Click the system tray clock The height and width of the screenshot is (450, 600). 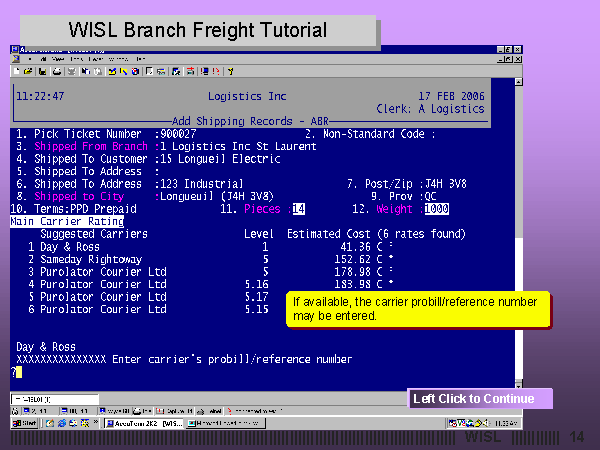tap(506, 423)
